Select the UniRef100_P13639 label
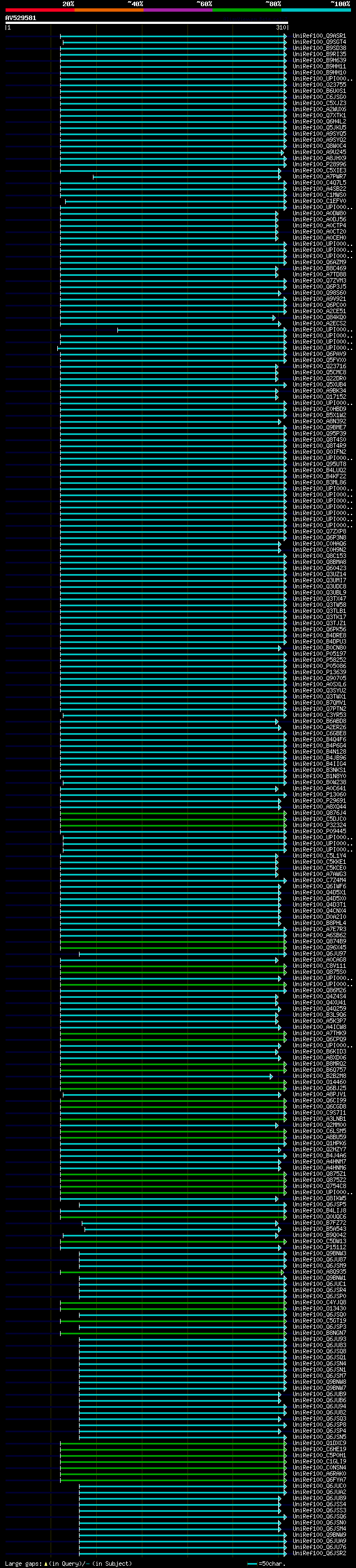This screenshot has height=1568, width=356. 319,672
